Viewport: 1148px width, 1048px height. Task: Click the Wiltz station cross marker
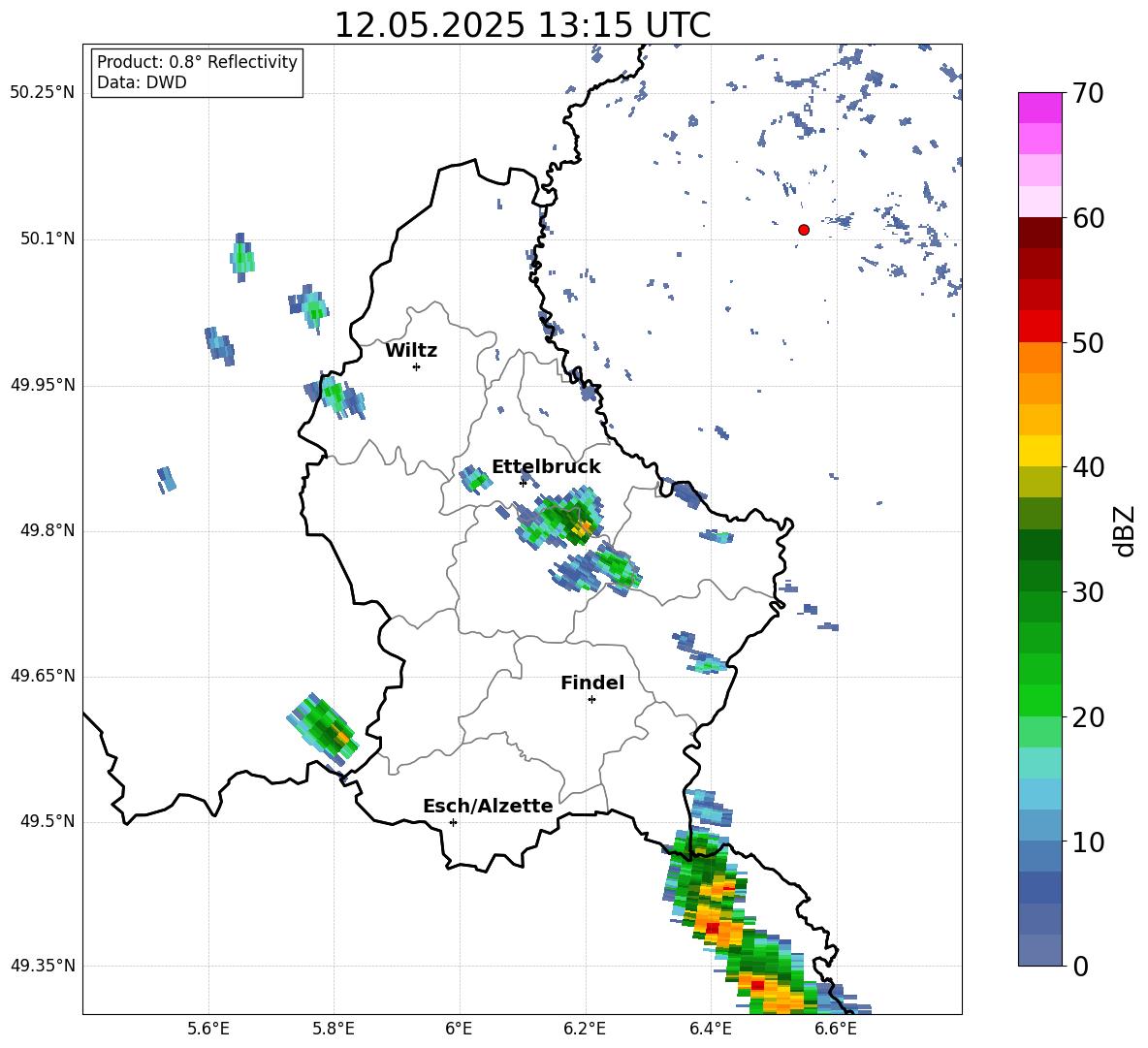416,366
